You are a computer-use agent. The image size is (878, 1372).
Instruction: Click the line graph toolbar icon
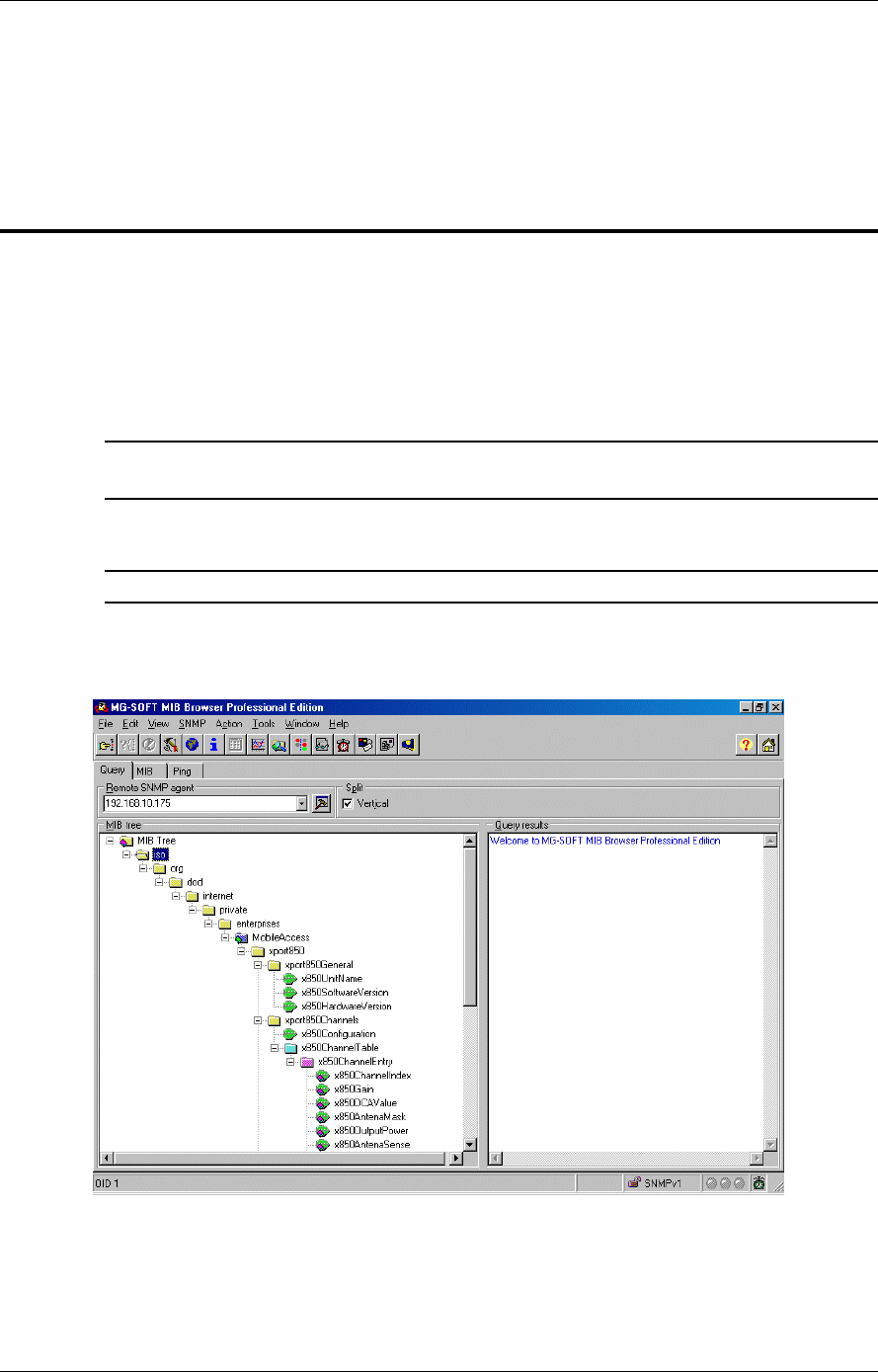(x=259, y=746)
